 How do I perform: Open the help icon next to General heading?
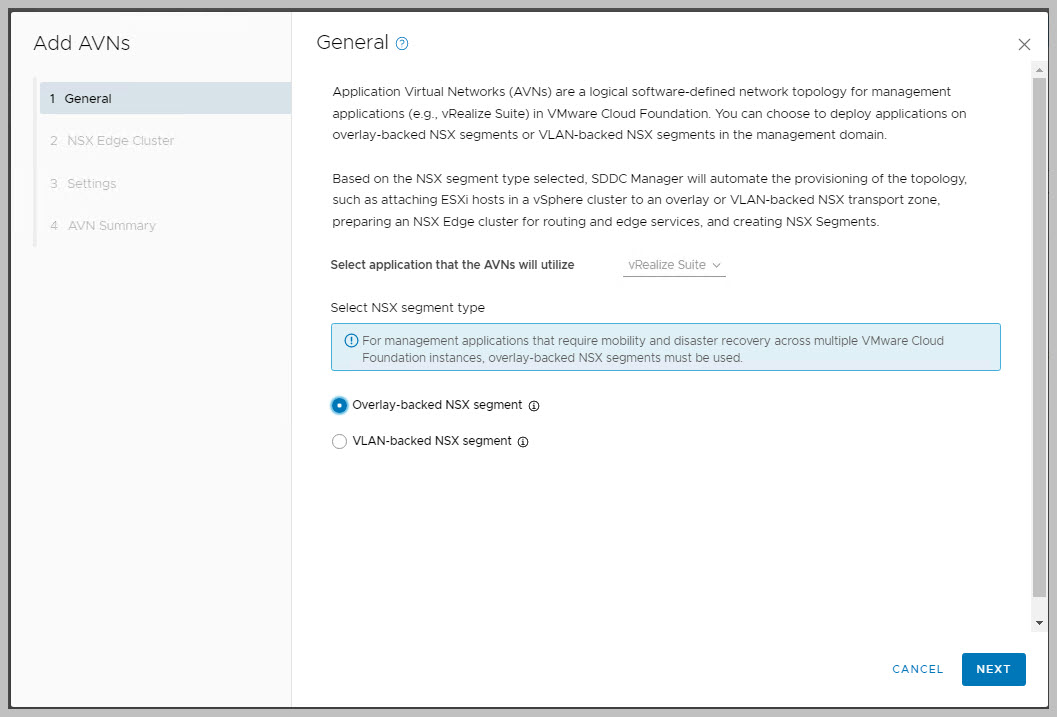[x=402, y=44]
